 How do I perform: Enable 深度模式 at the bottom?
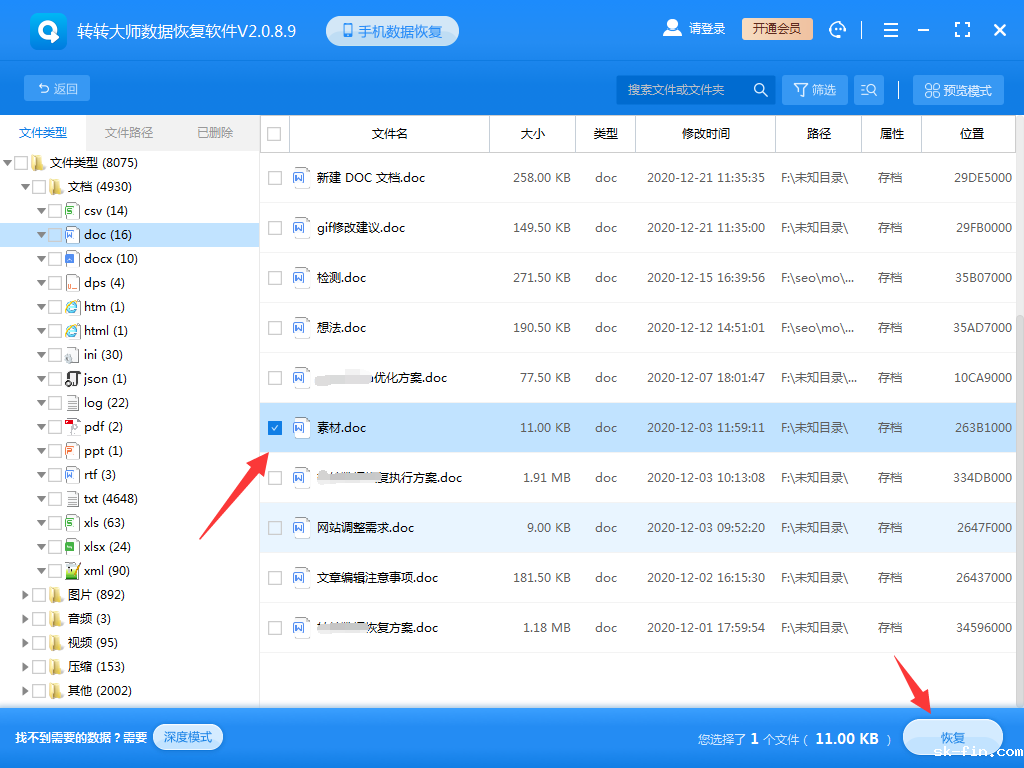[x=187, y=735]
